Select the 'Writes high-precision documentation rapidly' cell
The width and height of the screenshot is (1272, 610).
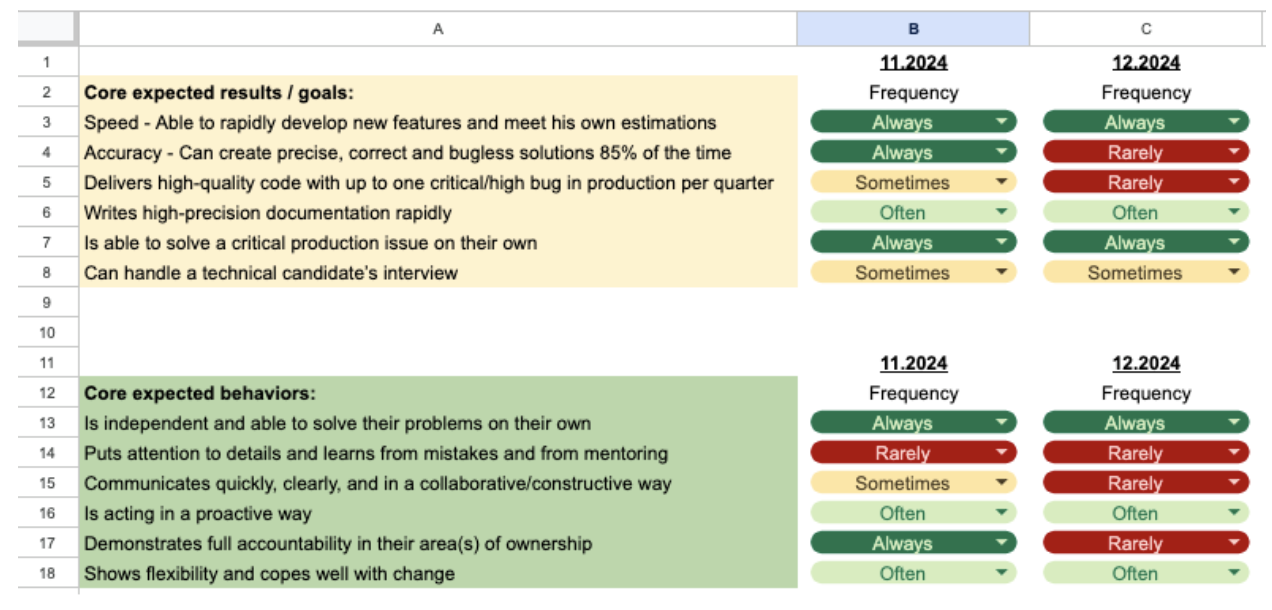(438, 212)
